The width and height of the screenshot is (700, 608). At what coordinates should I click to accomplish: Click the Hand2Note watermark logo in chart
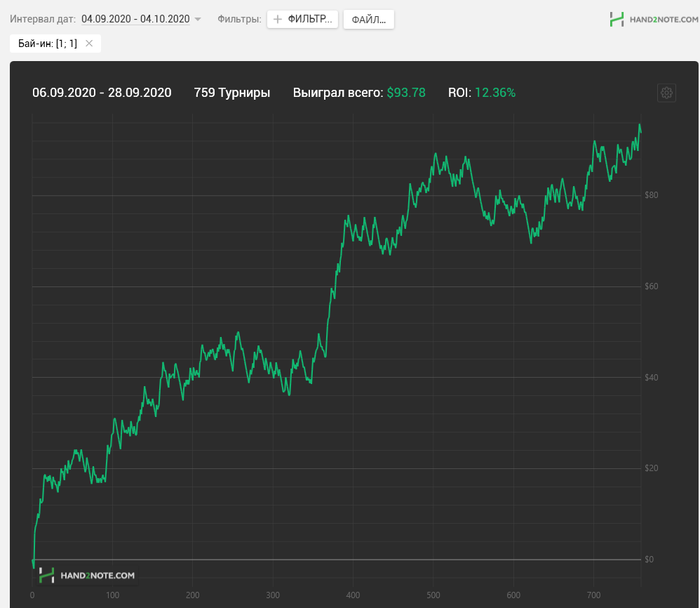87,575
